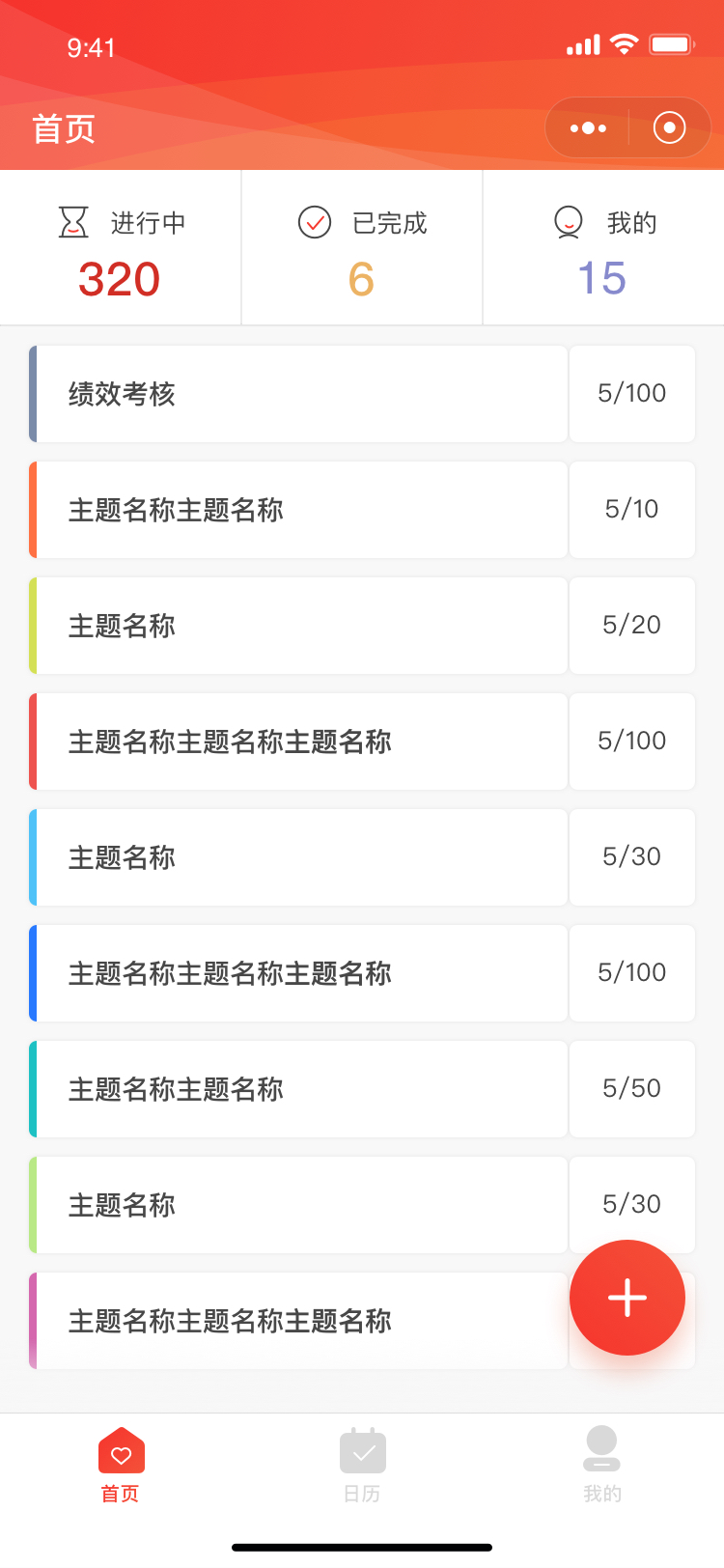The width and height of the screenshot is (724, 1568).
Task: View the 6 completed items count
Action: 361,279
